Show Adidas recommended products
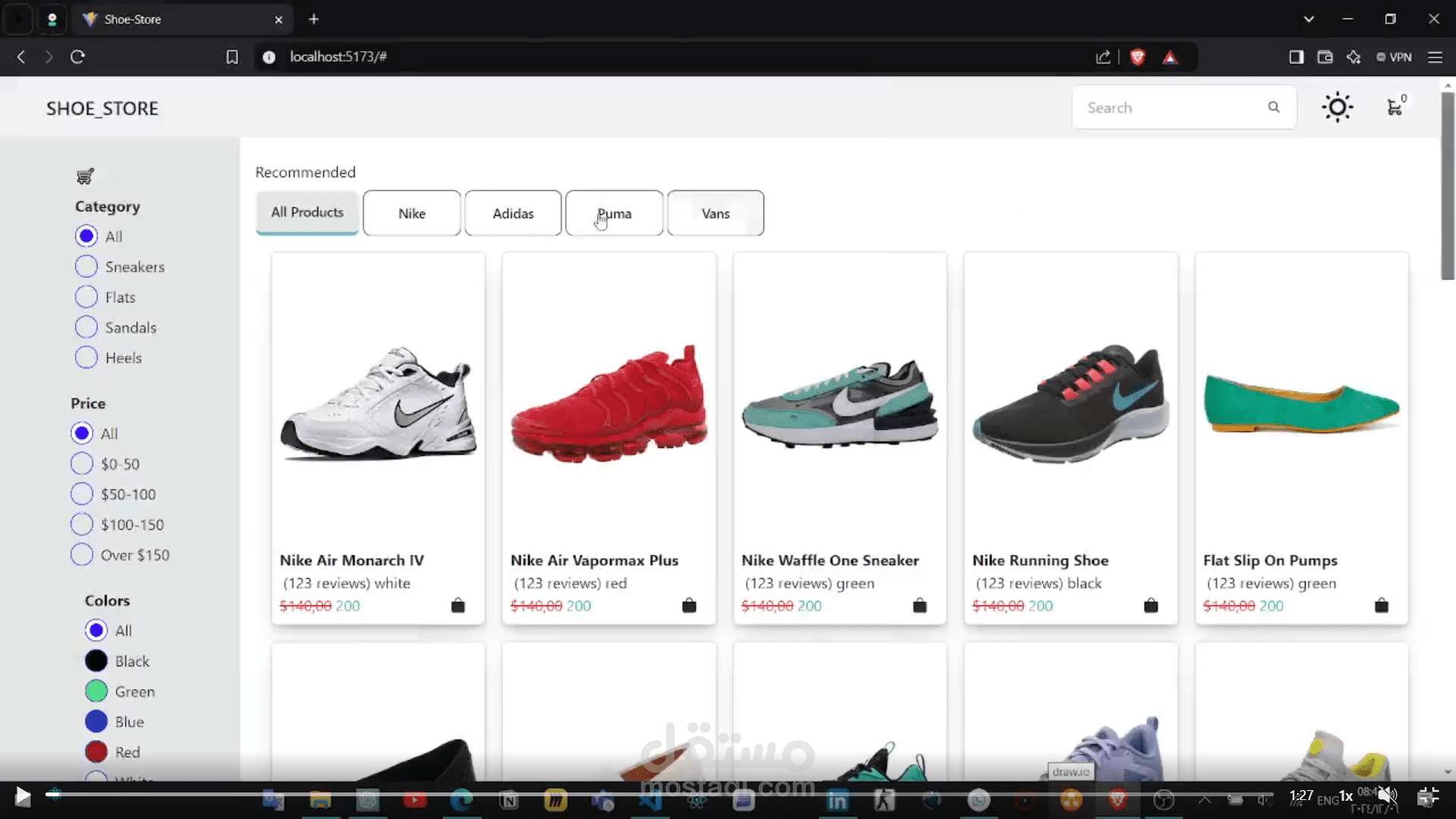Screen dimensions: 1456x819 tap(513, 213)
